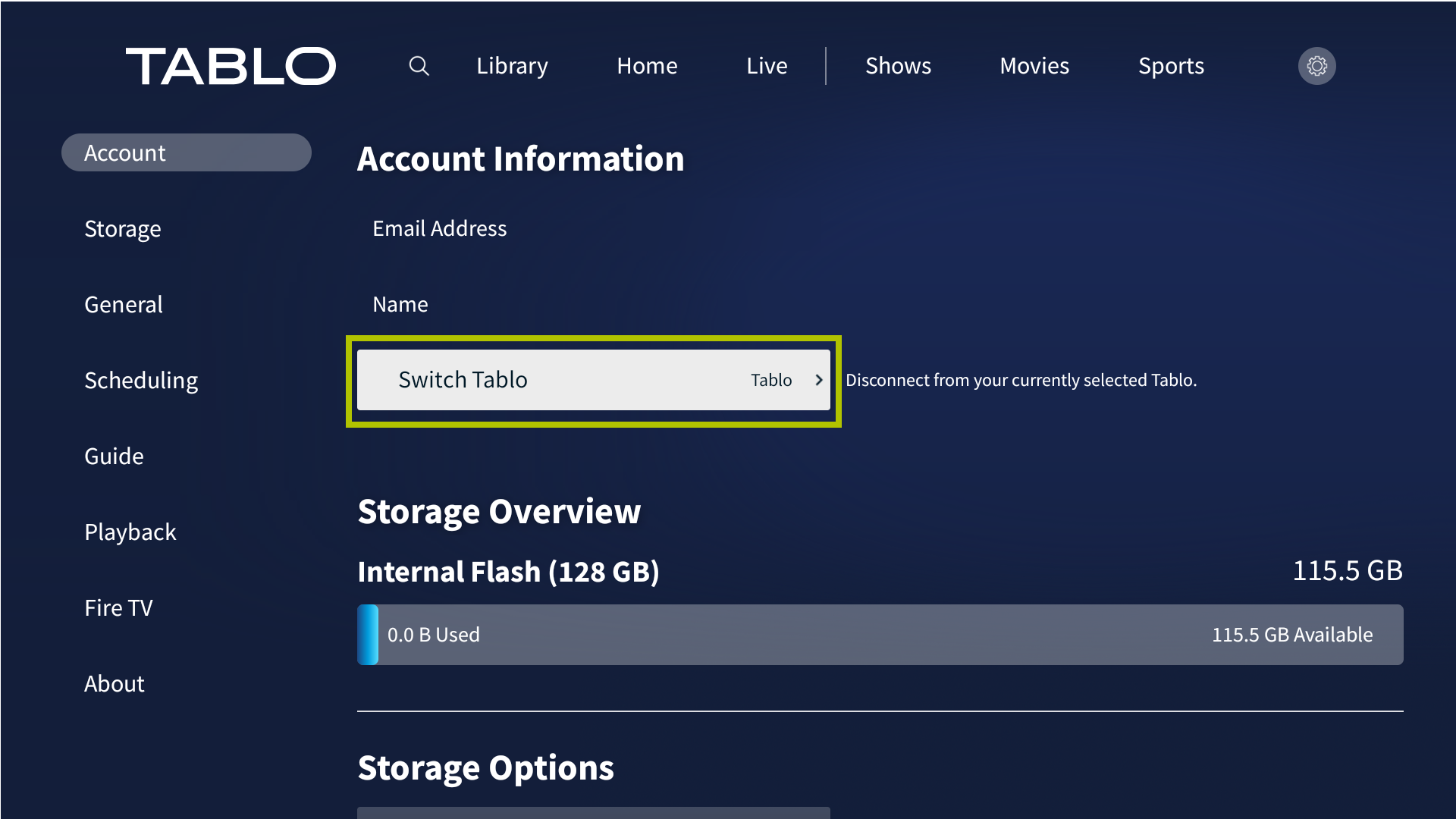Click the Email Address row
The width and height of the screenshot is (1456, 819).
pos(439,228)
